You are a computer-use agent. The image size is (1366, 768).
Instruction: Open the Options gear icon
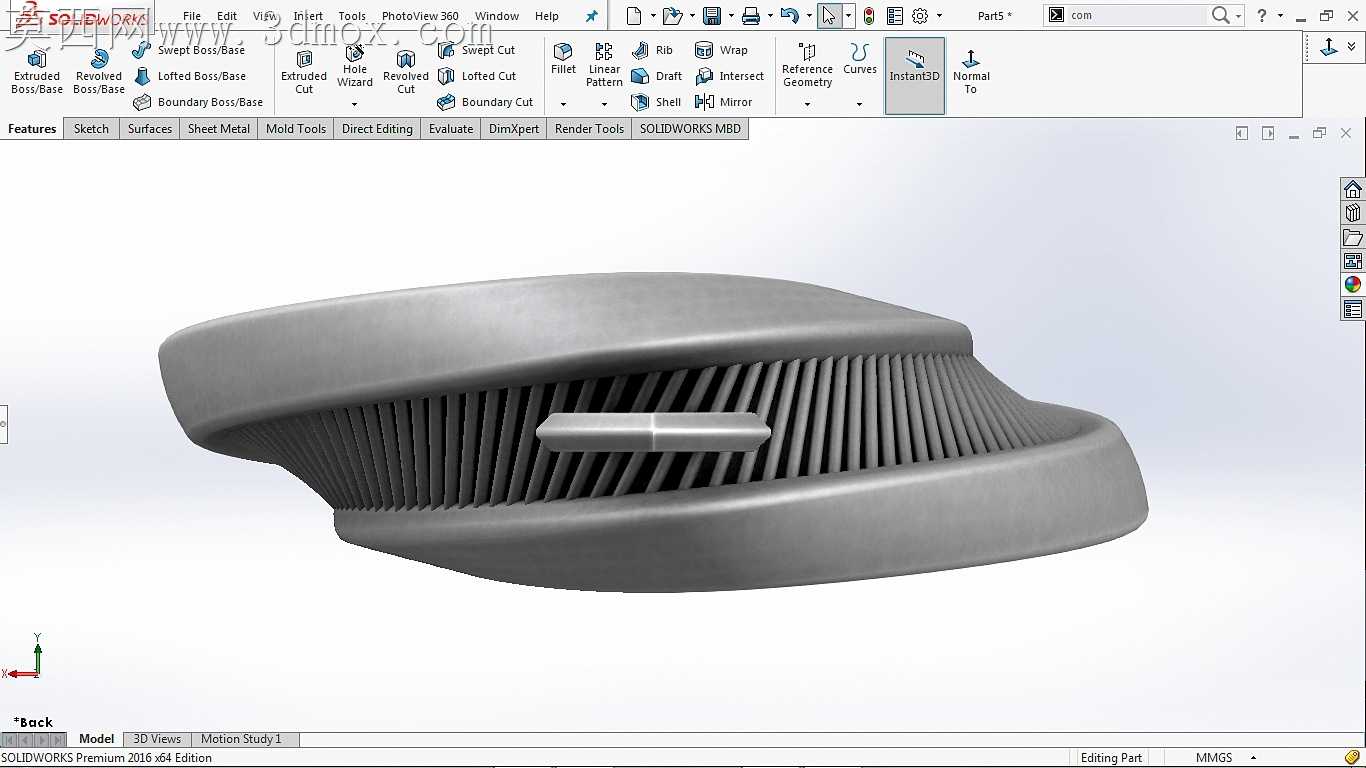(x=920, y=16)
